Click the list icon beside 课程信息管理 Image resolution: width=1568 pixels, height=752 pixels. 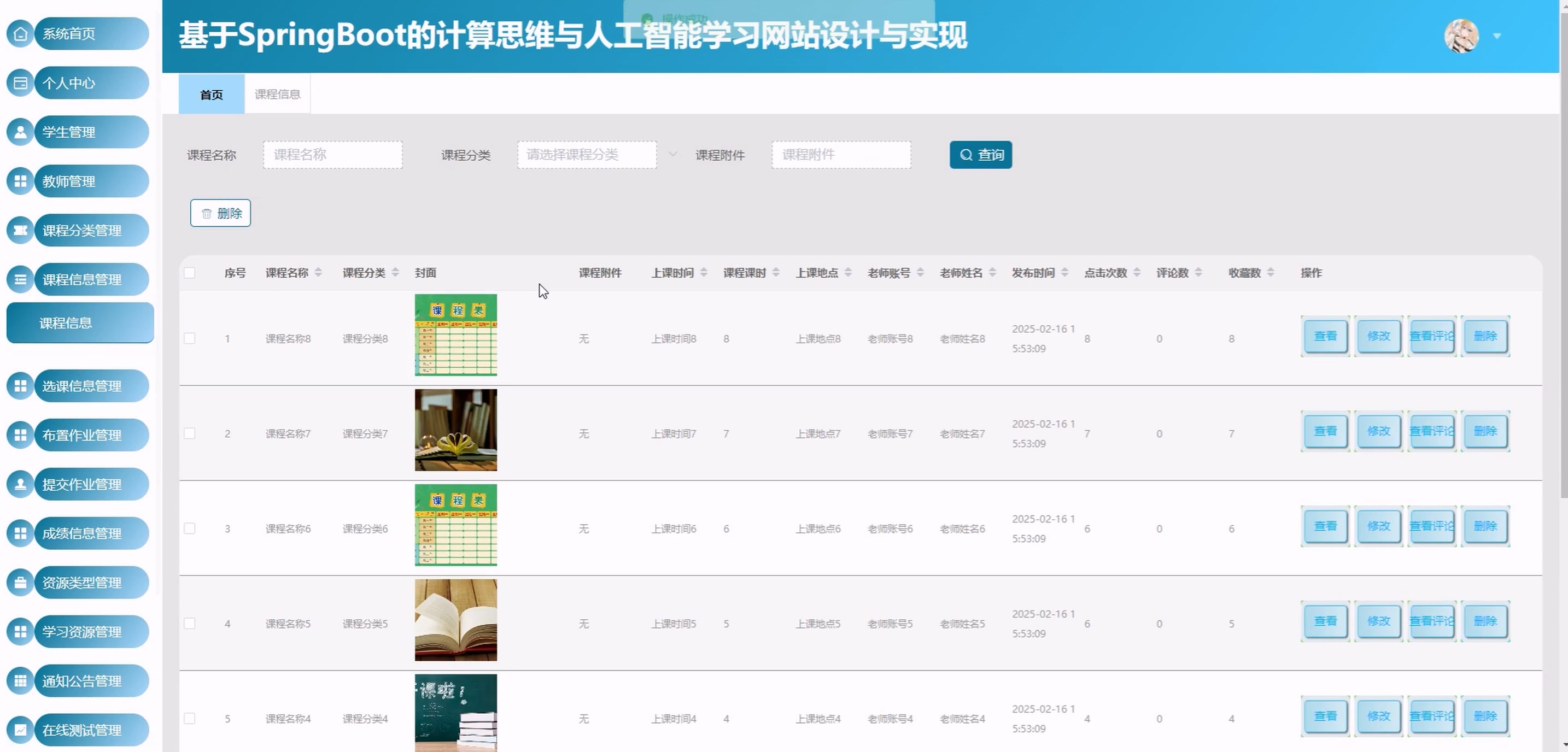(x=20, y=279)
